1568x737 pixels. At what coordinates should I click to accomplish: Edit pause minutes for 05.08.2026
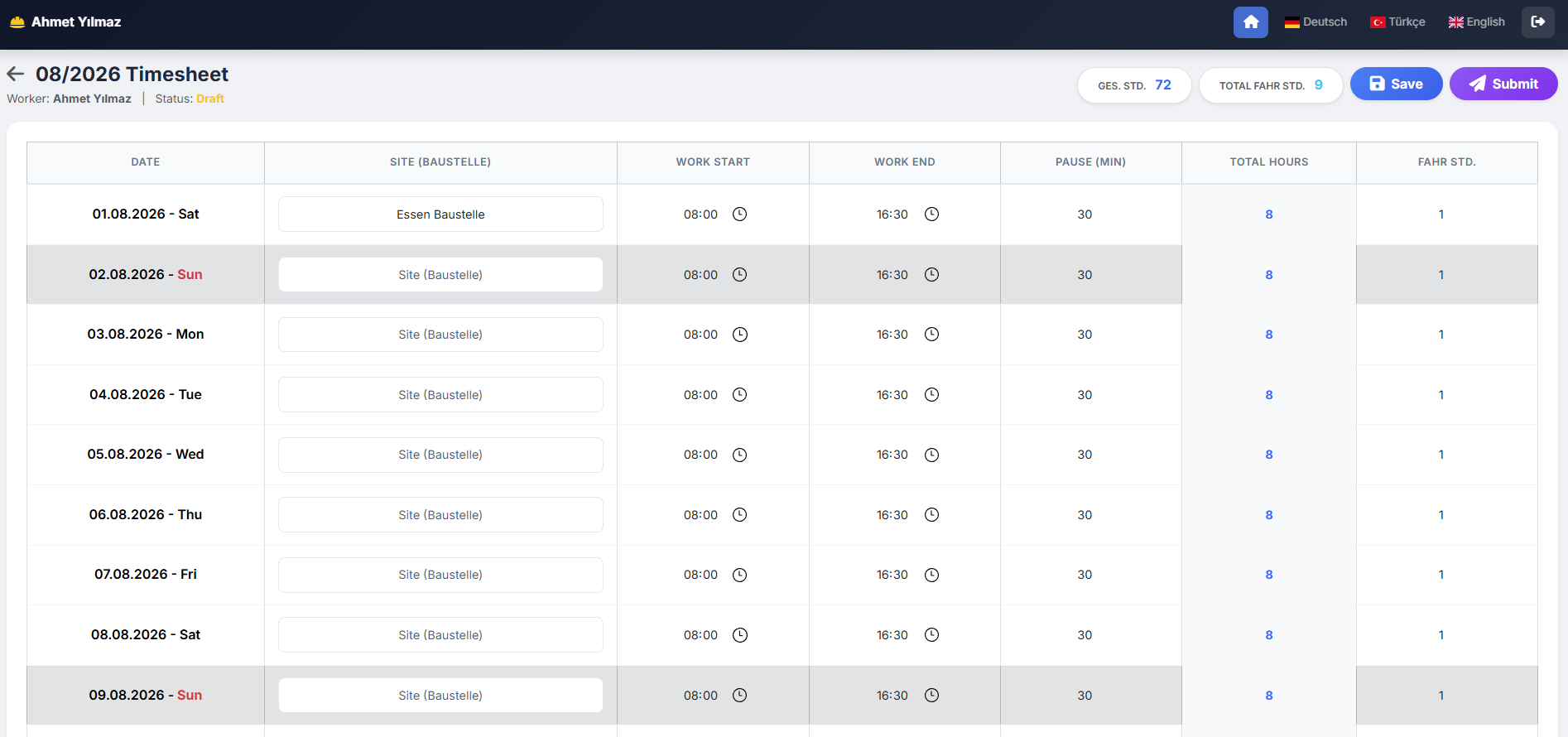[x=1085, y=455]
